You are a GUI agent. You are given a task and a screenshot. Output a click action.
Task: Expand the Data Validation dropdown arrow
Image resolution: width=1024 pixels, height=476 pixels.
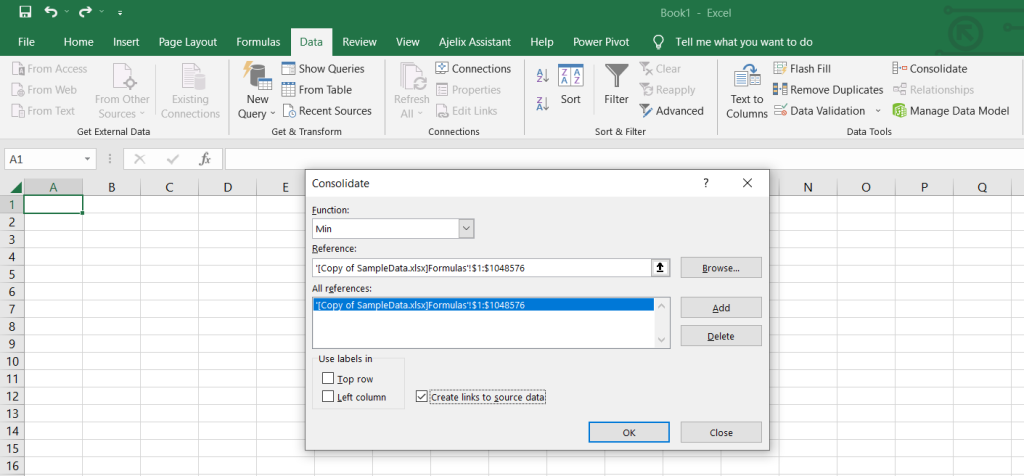[878, 111]
